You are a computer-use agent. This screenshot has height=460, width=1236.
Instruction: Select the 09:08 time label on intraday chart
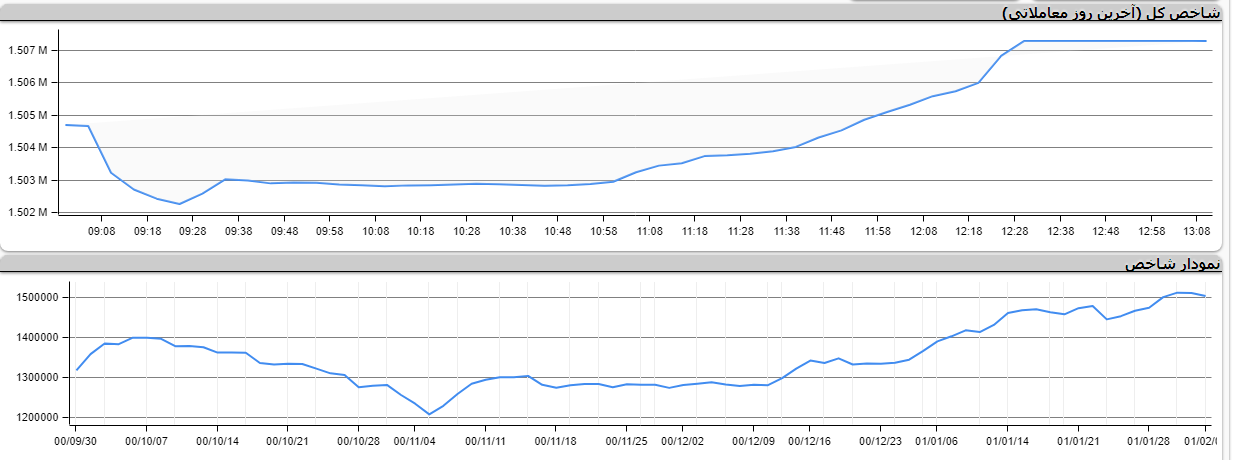click(x=102, y=231)
